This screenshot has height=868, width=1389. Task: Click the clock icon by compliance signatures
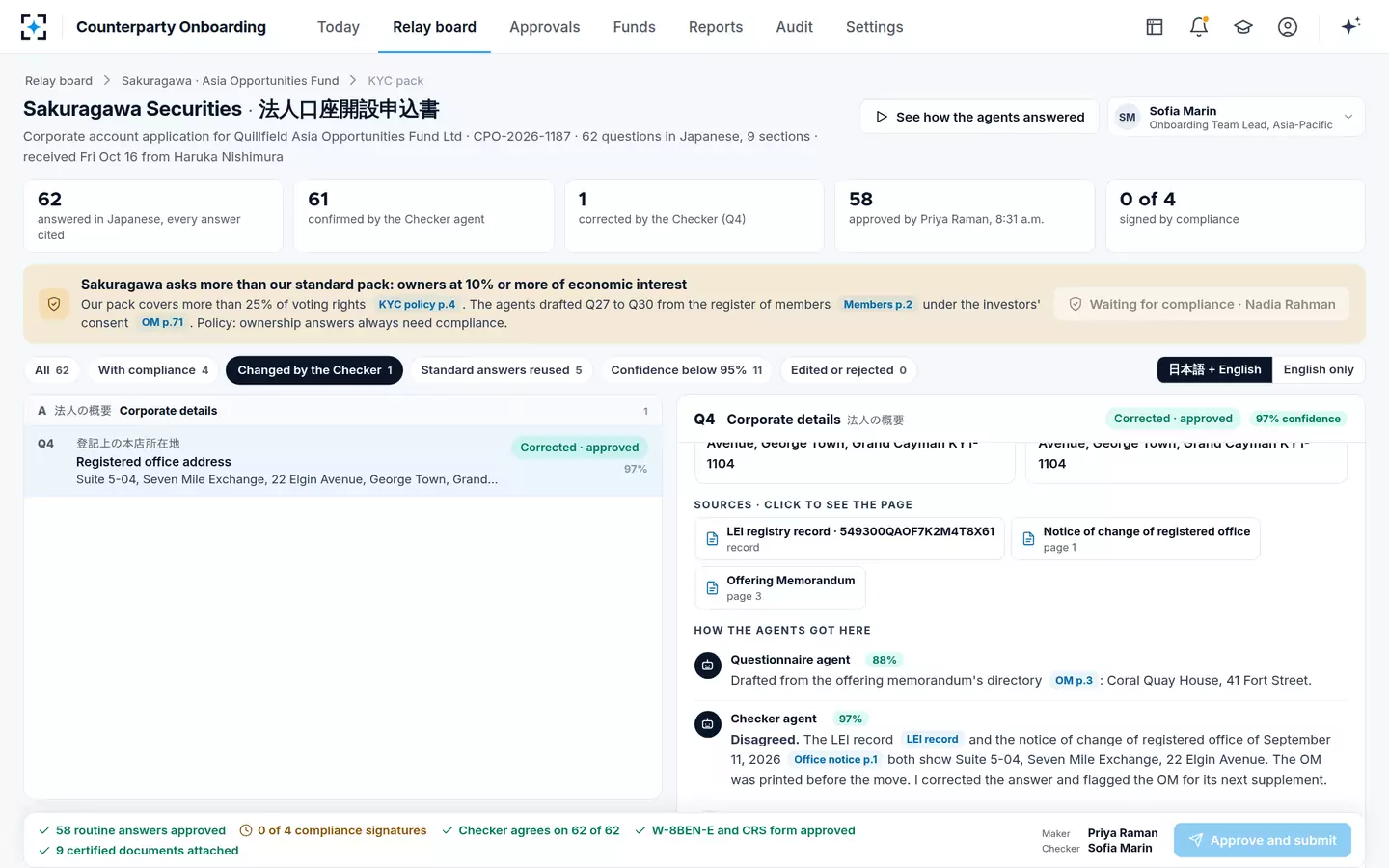pyautogui.click(x=246, y=830)
